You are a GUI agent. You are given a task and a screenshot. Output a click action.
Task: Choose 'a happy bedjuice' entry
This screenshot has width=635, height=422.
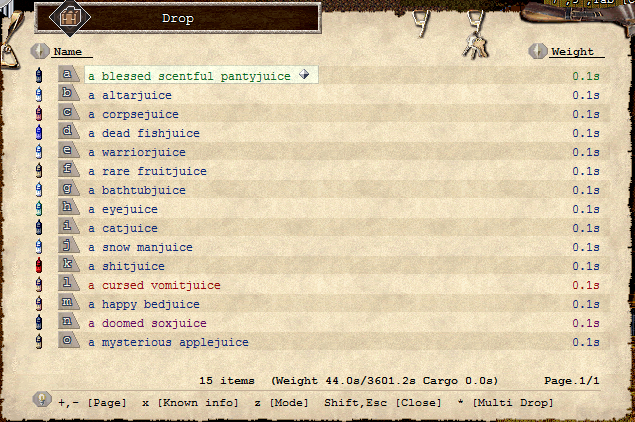pos(144,304)
